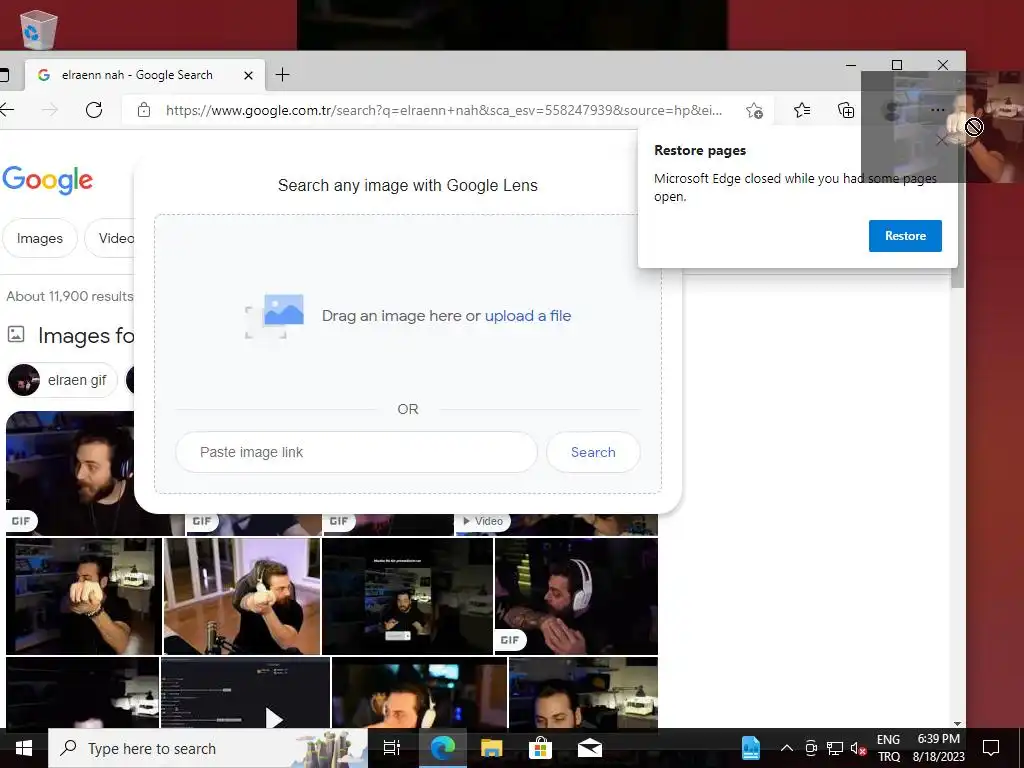Click the Search button in Google Lens

[x=593, y=452]
